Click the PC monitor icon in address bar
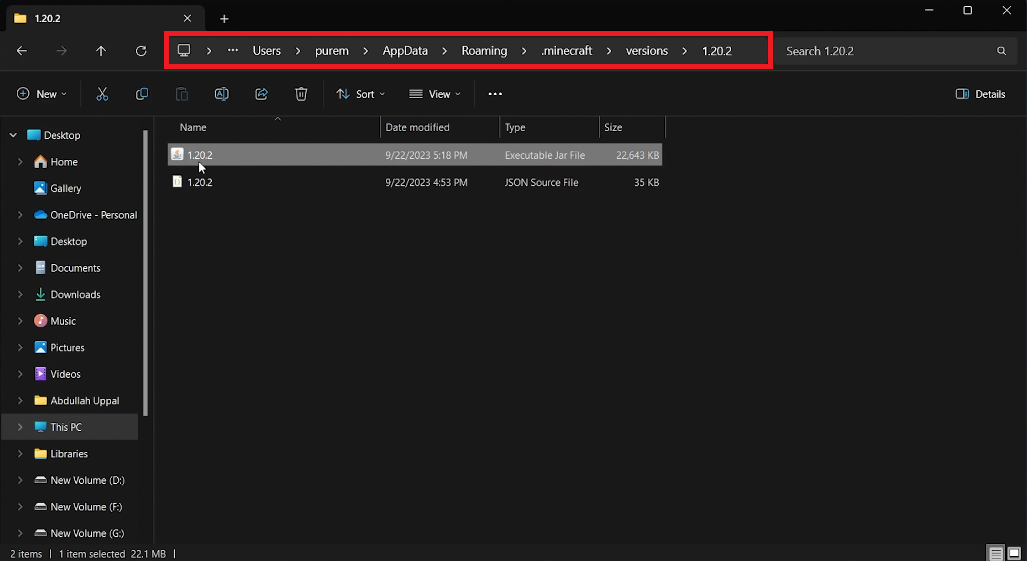The image size is (1027, 561). [184, 50]
